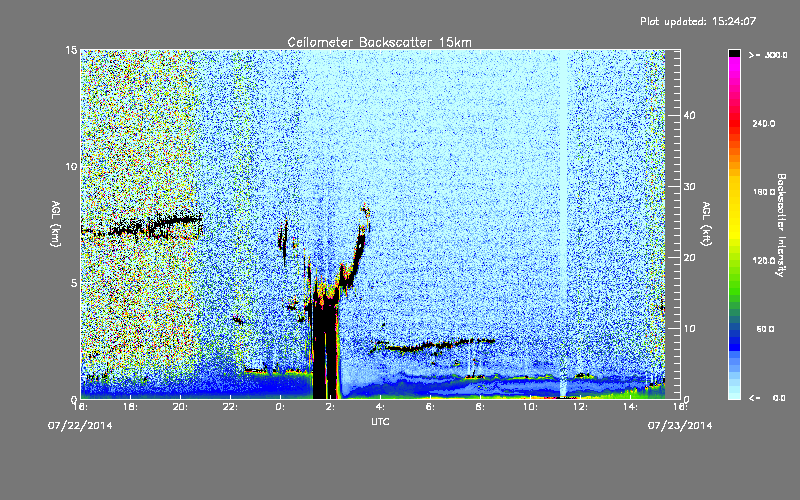Click the "12:" time tick label

580,407
